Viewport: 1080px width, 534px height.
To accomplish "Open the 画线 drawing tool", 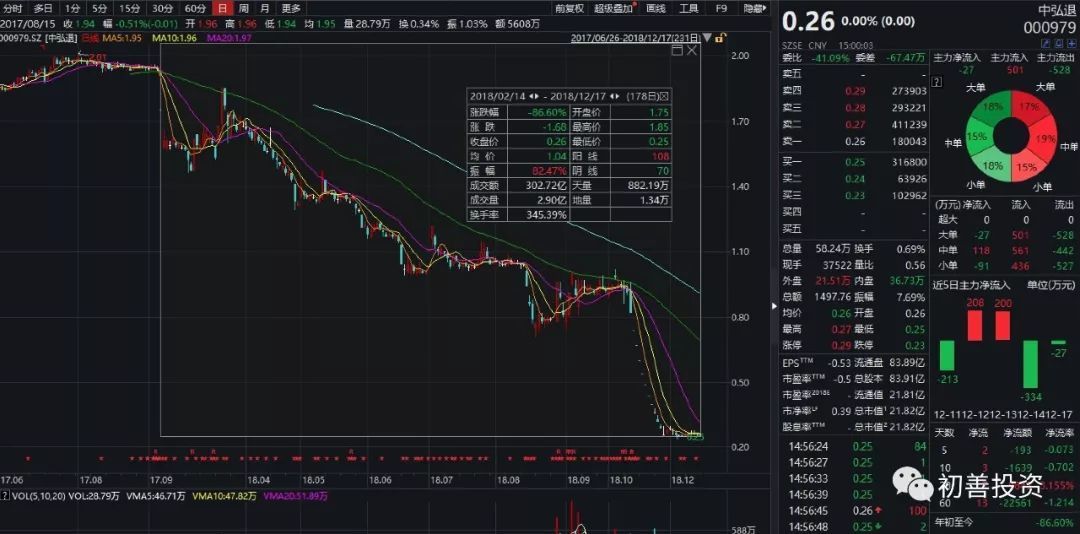I will pos(655,8).
